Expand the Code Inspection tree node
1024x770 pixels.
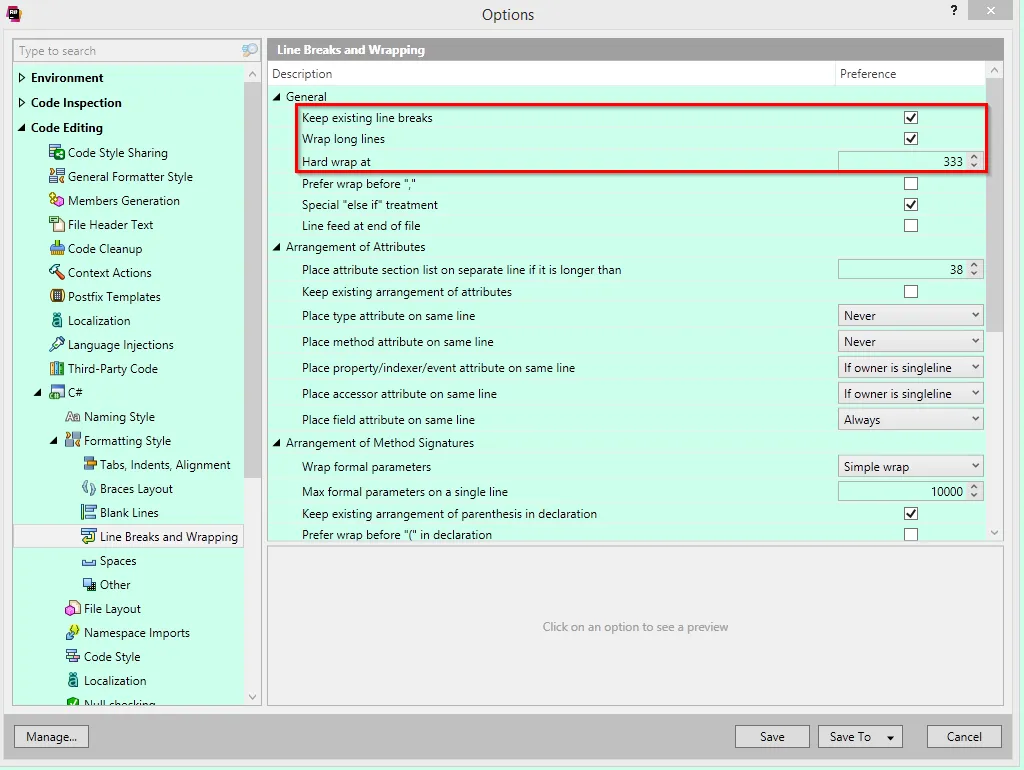22,103
